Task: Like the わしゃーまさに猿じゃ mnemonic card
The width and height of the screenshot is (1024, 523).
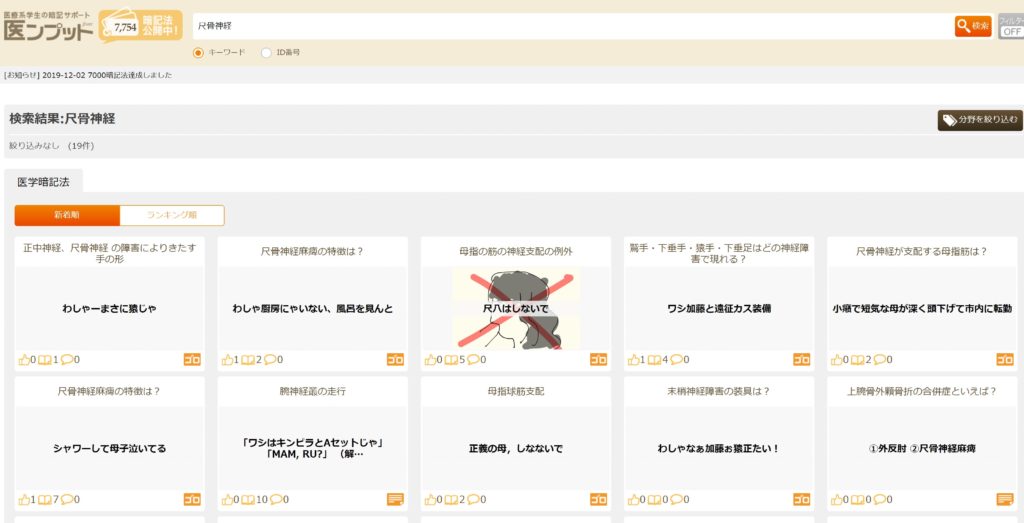Action: click(x=24, y=360)
